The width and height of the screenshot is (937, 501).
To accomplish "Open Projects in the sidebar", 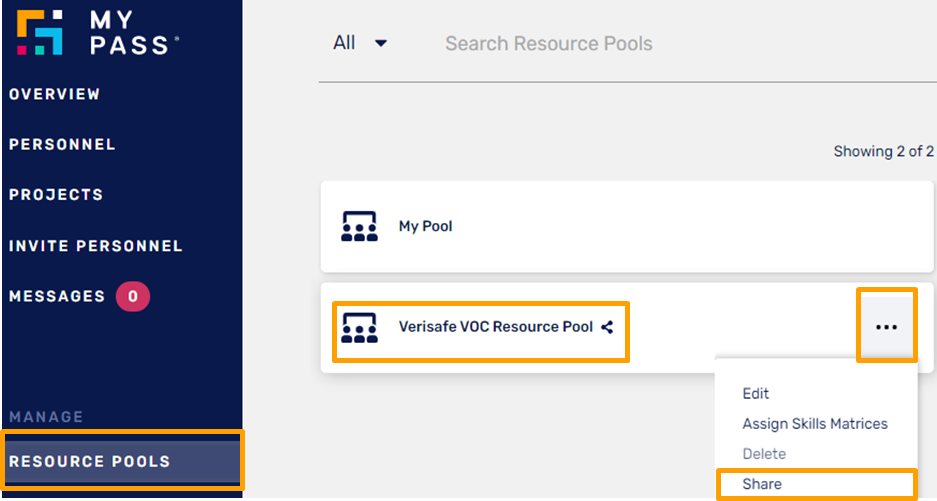I will coord(56,195).
